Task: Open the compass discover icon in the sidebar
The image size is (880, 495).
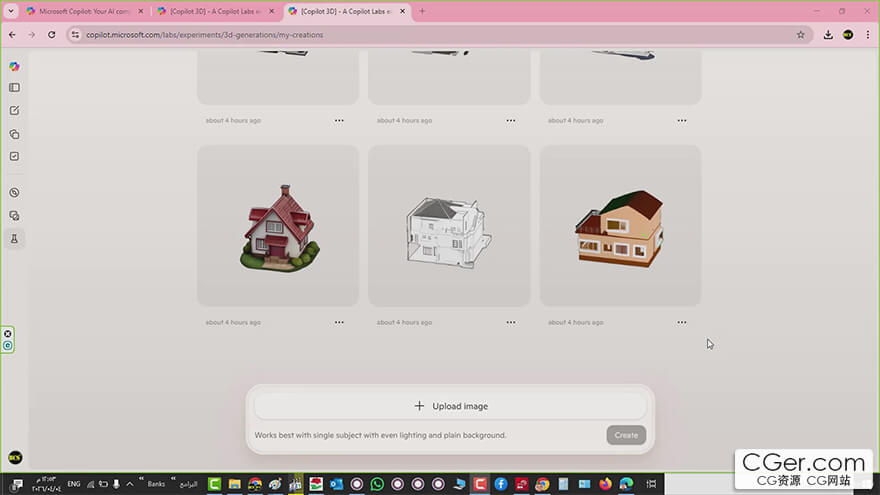Action: click(15, 192)
